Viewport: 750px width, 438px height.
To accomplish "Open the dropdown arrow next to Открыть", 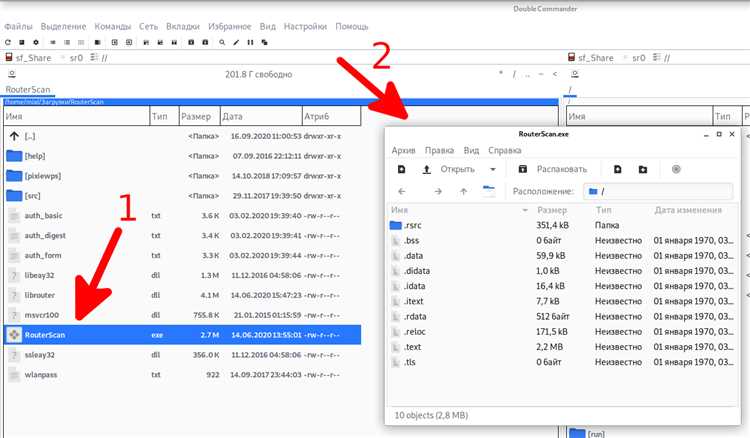I will (493, 169).
